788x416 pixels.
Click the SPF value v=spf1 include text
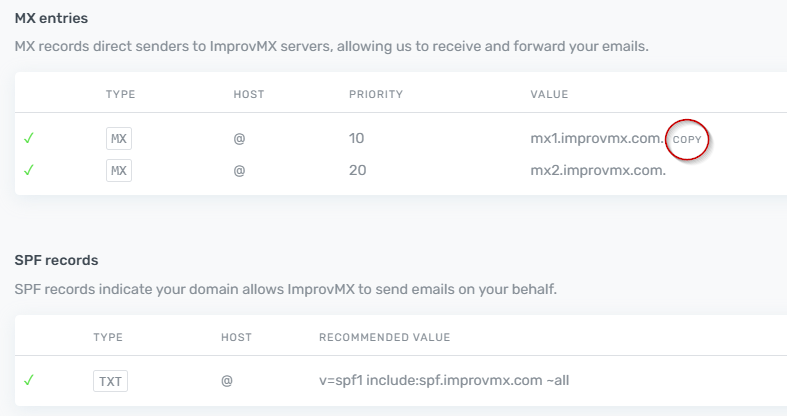tap(444, 380)
